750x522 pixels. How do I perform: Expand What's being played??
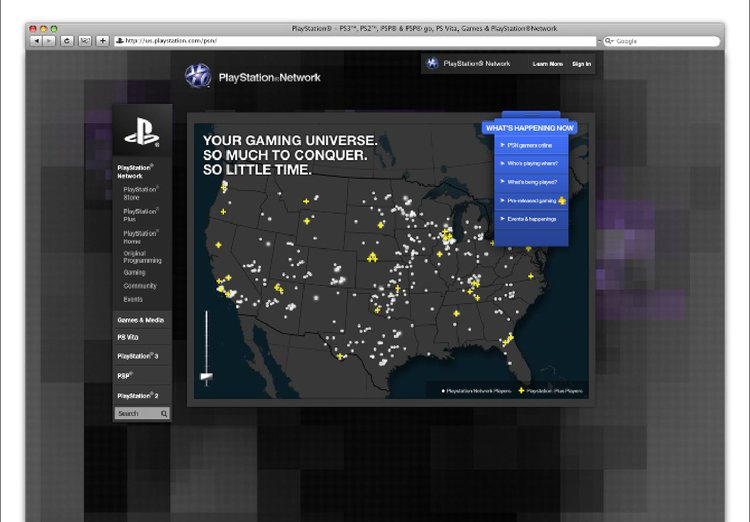click(531, 182)
